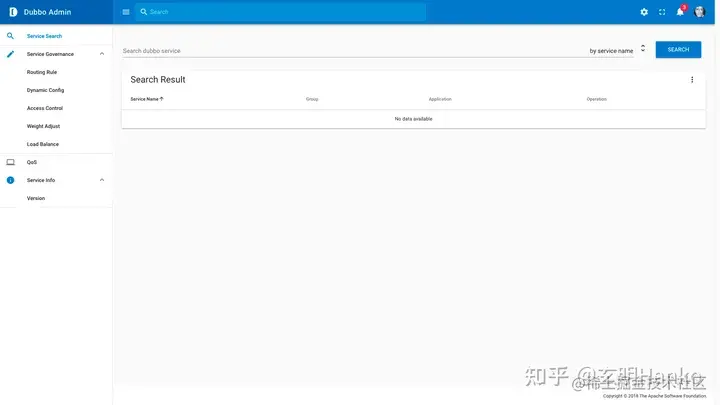720x405 pixels.
Task: Open Weight Adjust page
Action: click(x=43, y=126)
